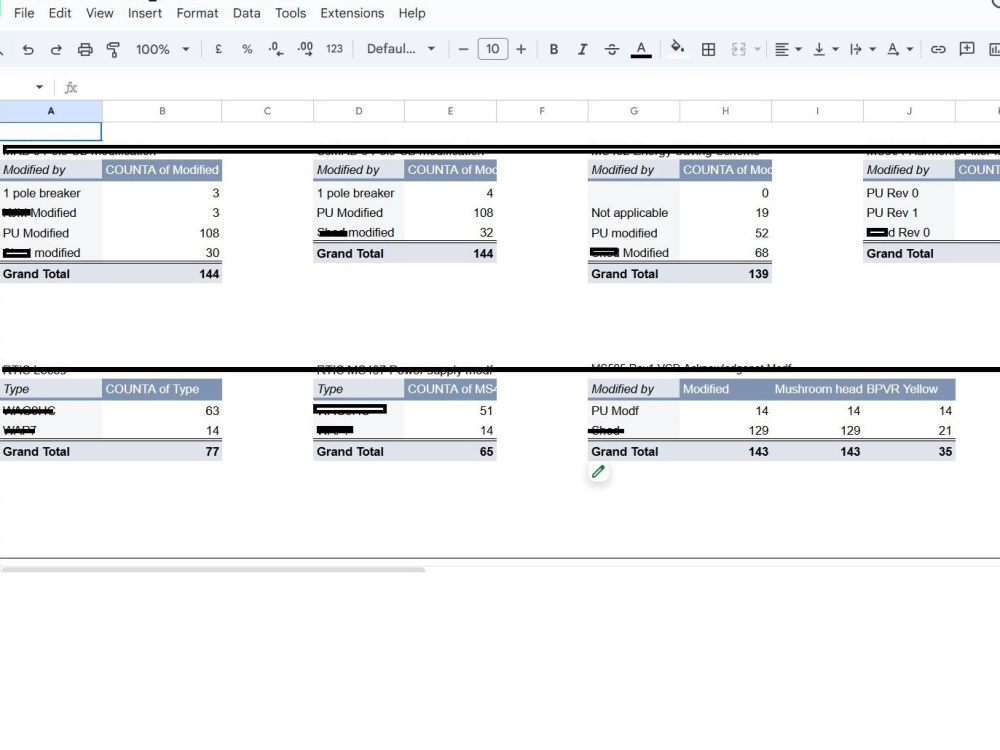The image size is (1000, 750).
Task: Open the Format menu
Action: [197, 13]
